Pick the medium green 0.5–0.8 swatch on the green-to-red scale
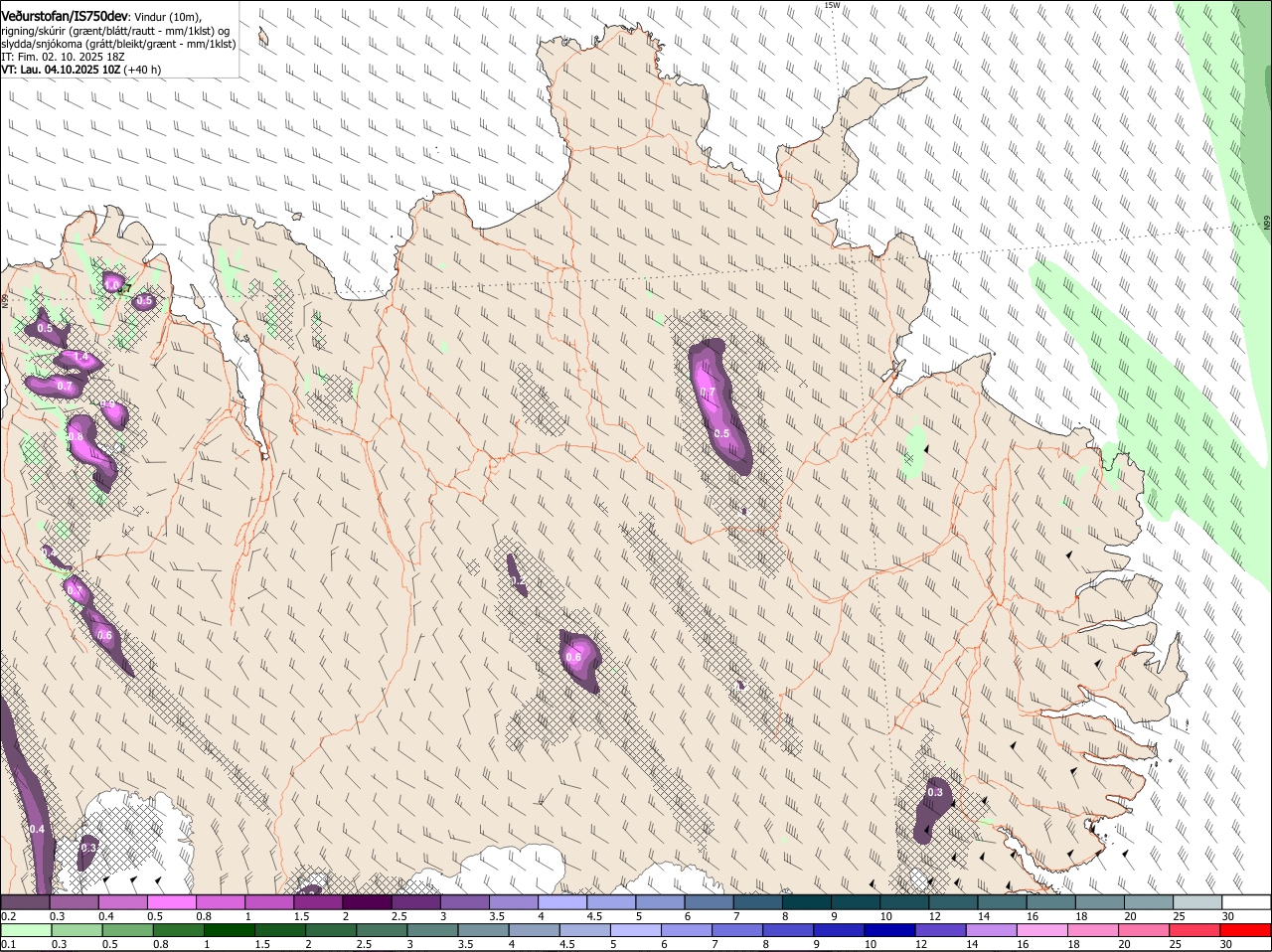 128,930
